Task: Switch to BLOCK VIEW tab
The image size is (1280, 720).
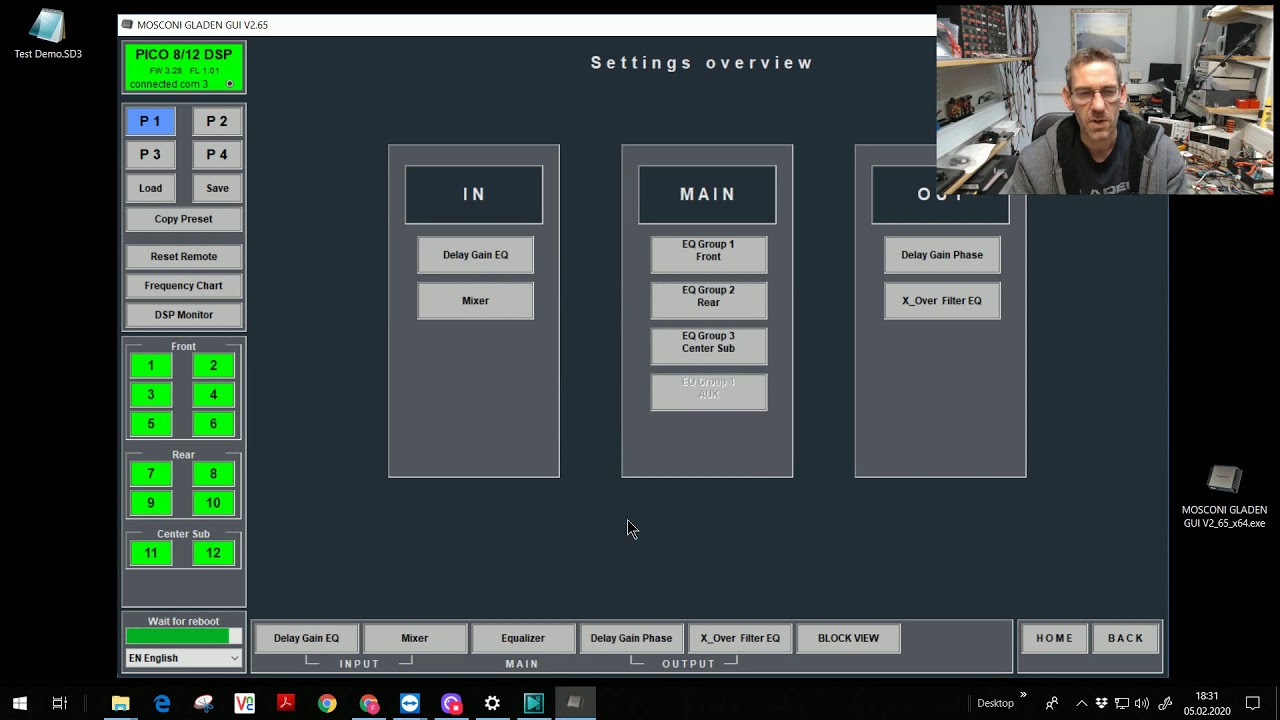Action: pos(848,638)
